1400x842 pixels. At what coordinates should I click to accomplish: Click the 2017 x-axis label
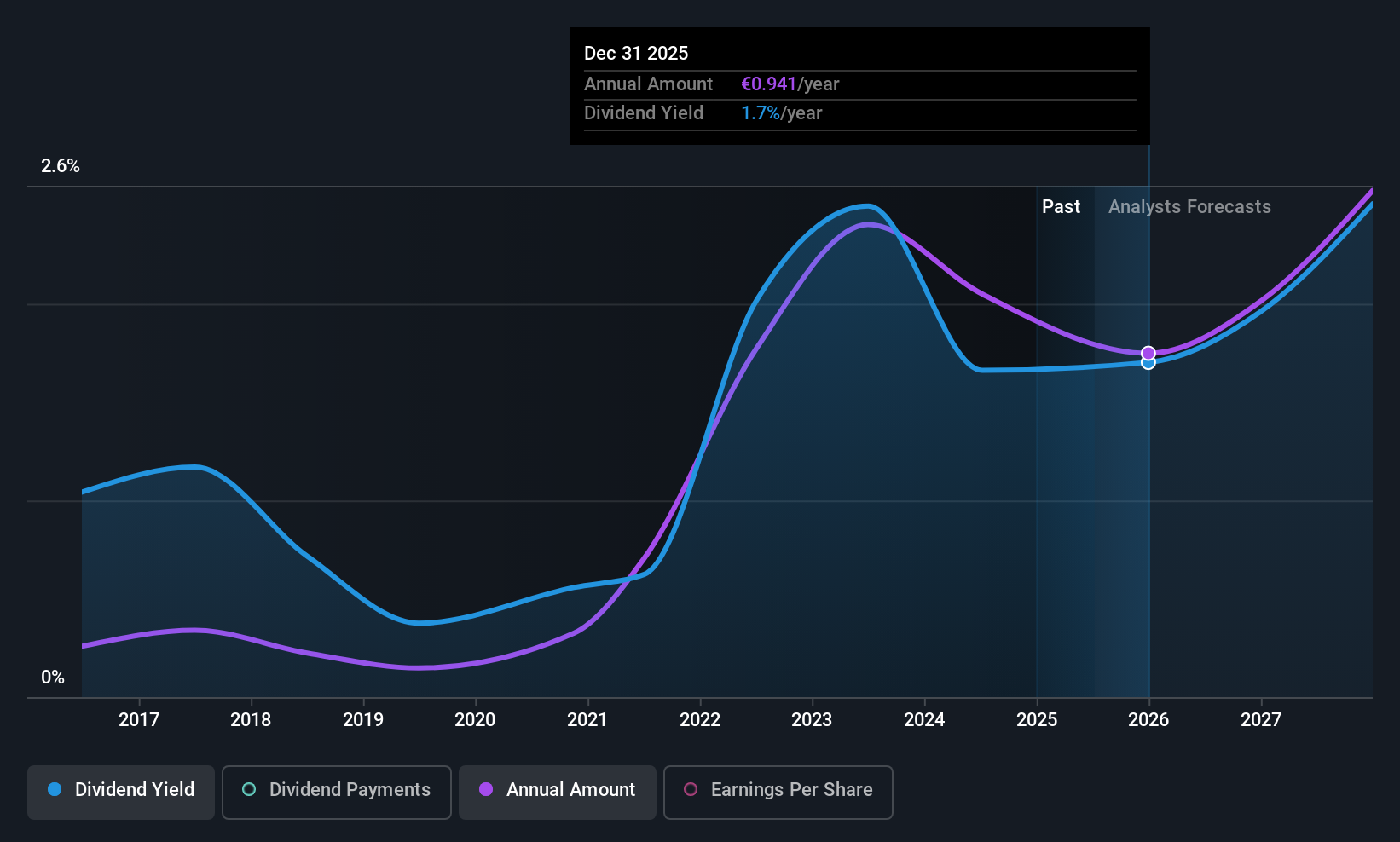tap(139, 719)
